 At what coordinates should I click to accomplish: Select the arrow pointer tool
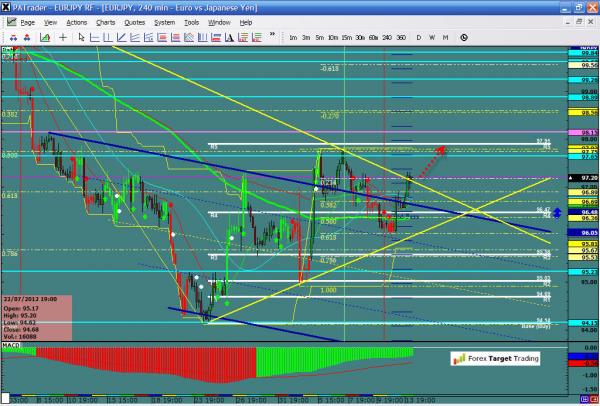[x=82, y=37]
